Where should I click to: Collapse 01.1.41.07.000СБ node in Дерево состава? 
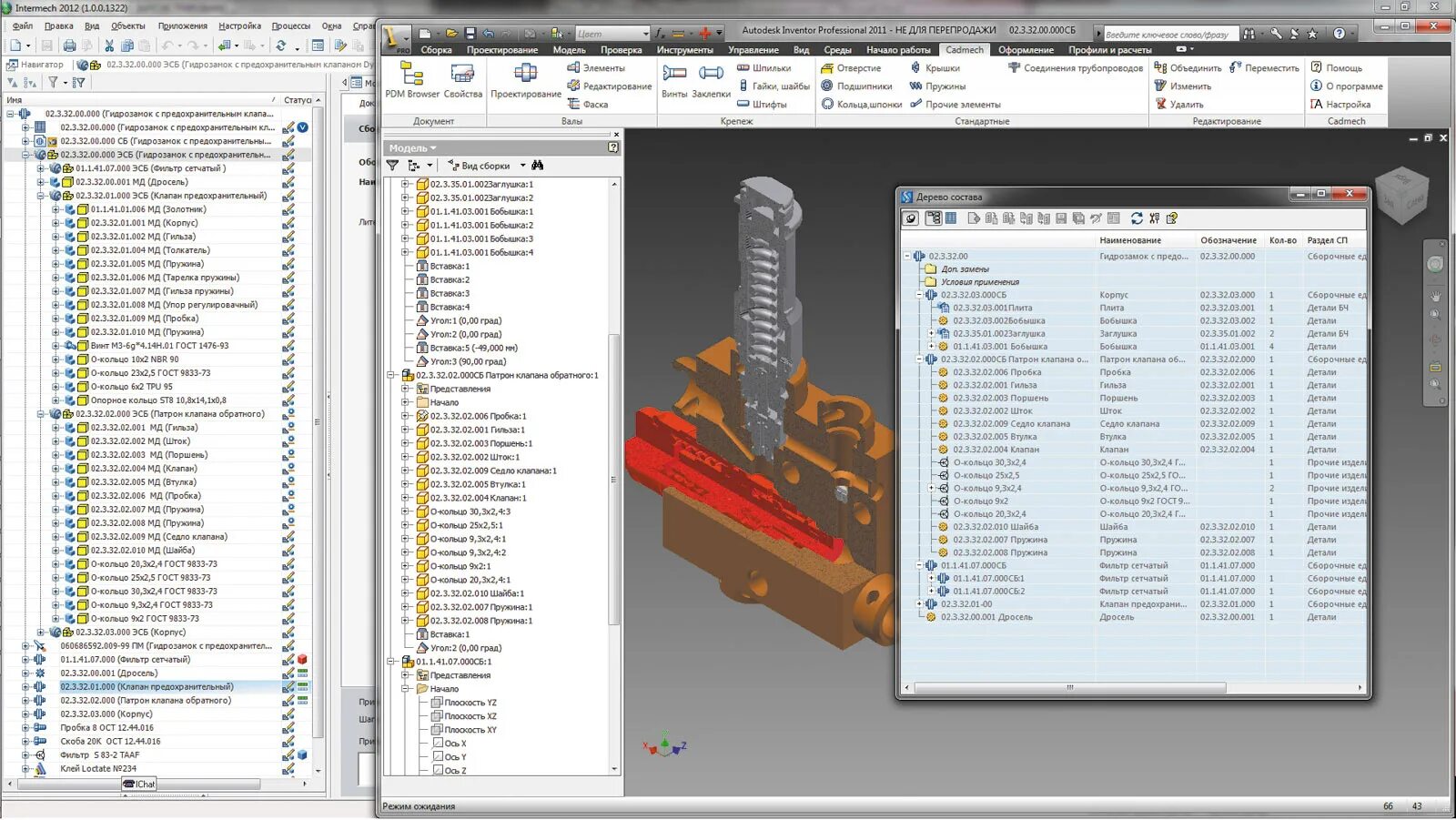pos(919,566)
